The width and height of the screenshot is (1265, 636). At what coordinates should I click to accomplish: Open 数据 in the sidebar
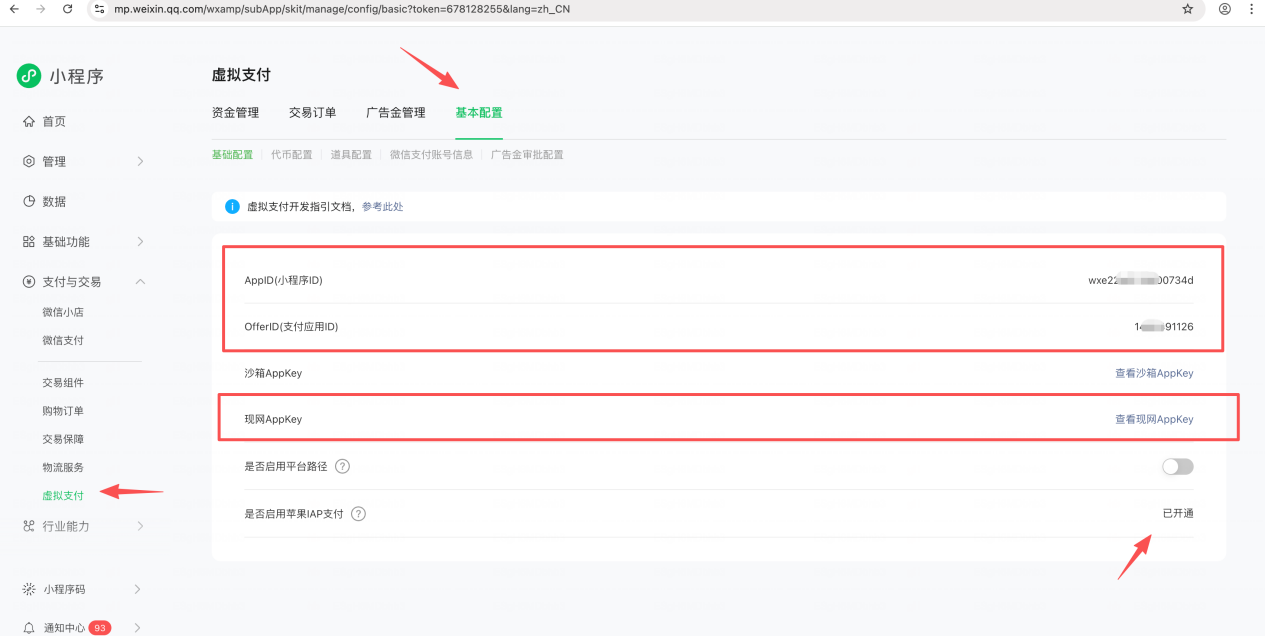tap(54, 201)
